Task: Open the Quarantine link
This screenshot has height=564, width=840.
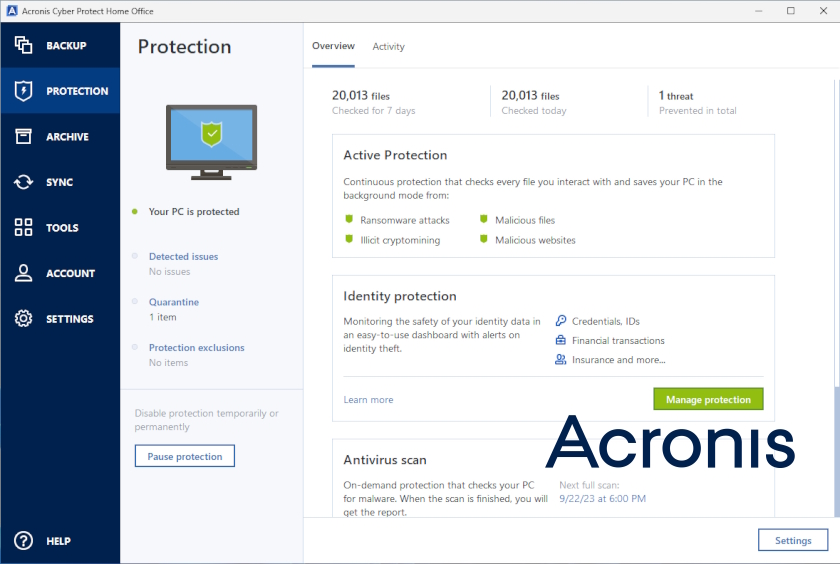Action: point(174,302)
